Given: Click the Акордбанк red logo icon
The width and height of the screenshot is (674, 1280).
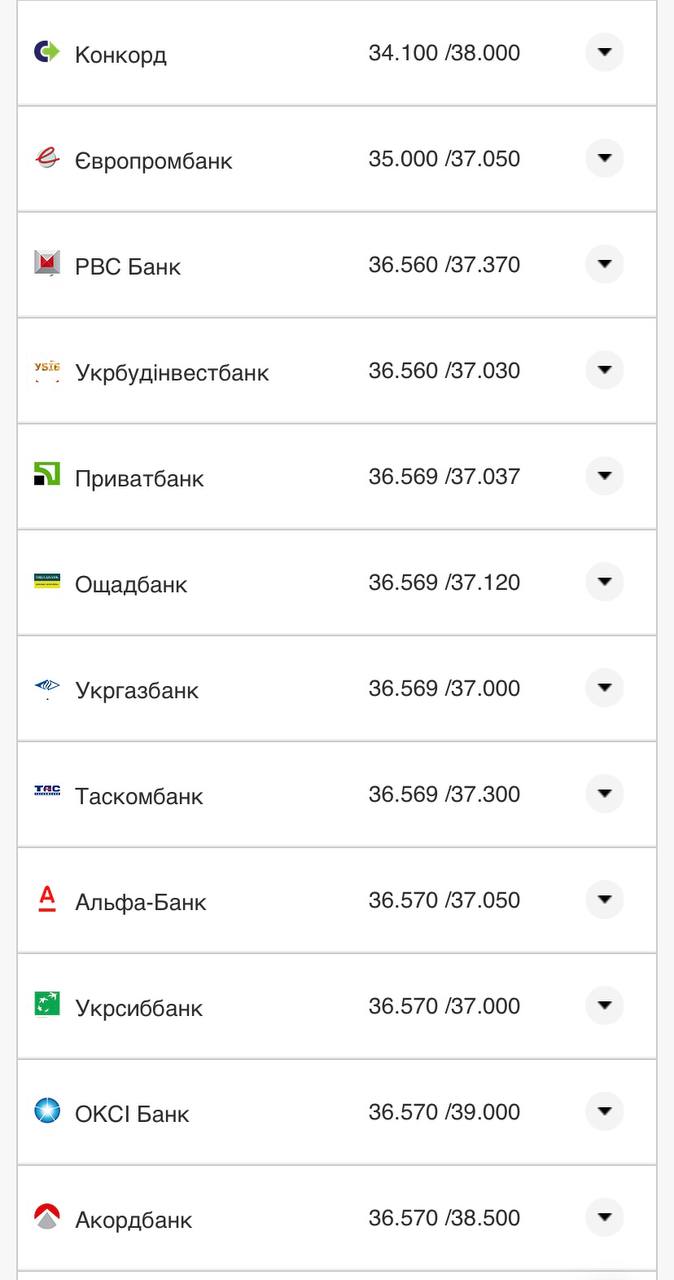Looking at the screenshot, I should [47, 1216].
